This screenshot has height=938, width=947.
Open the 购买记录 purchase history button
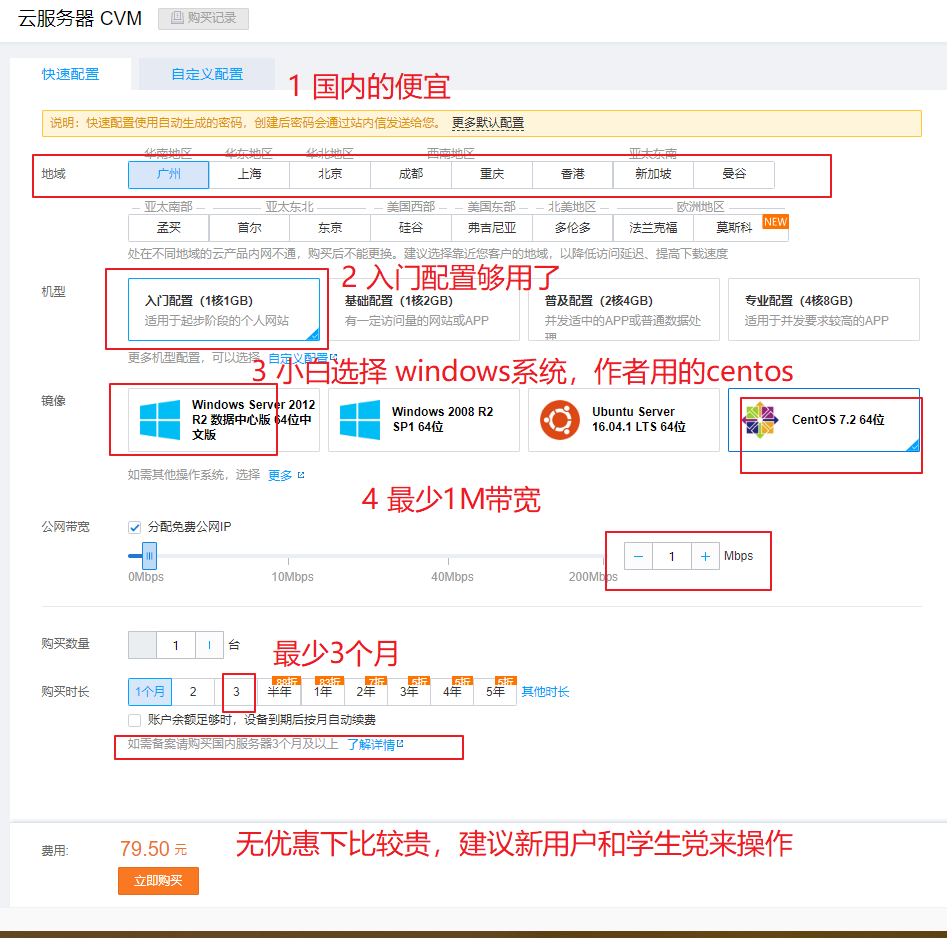(x=204, y=19)
